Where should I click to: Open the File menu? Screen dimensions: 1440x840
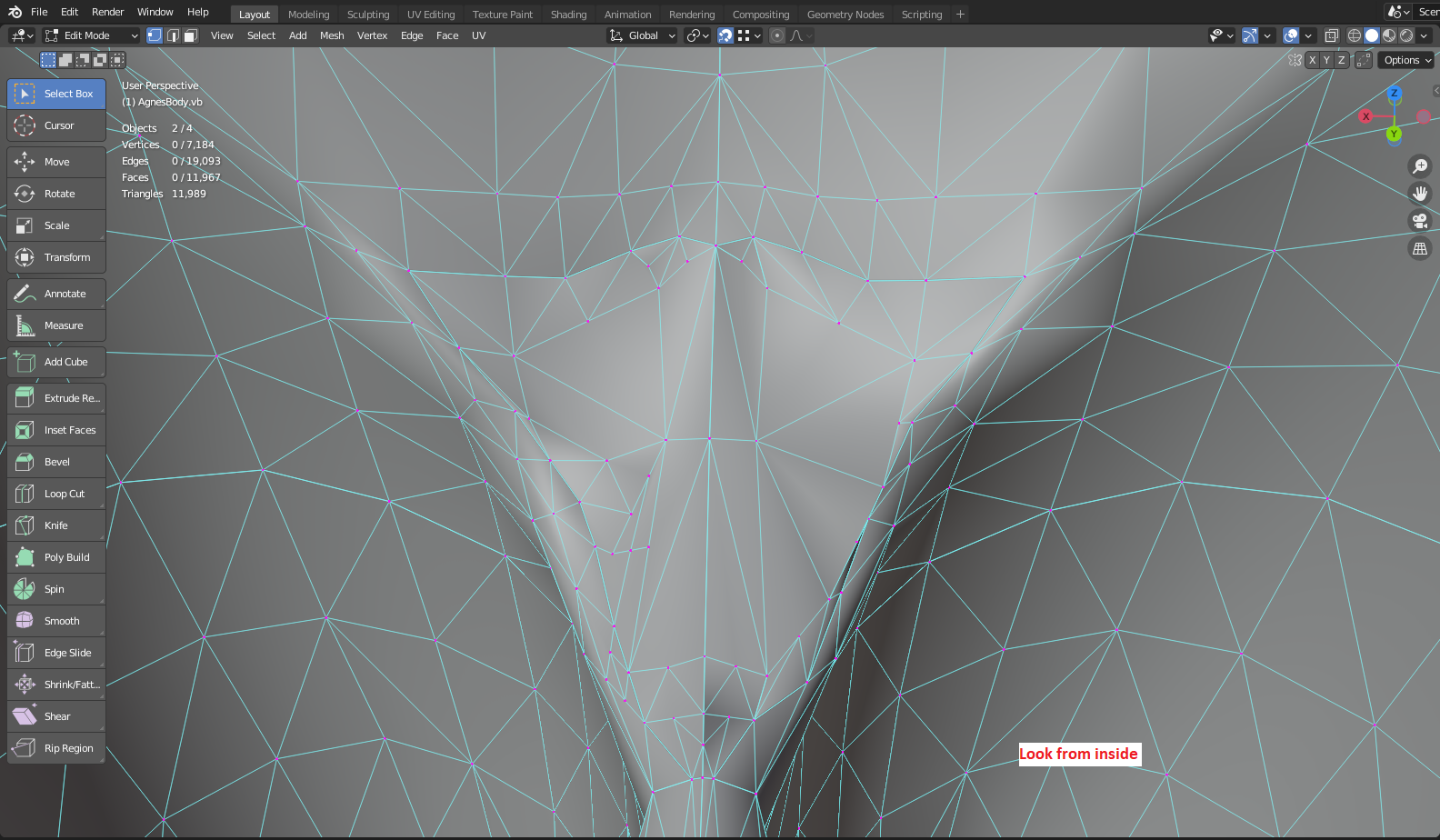coord(39,12)
